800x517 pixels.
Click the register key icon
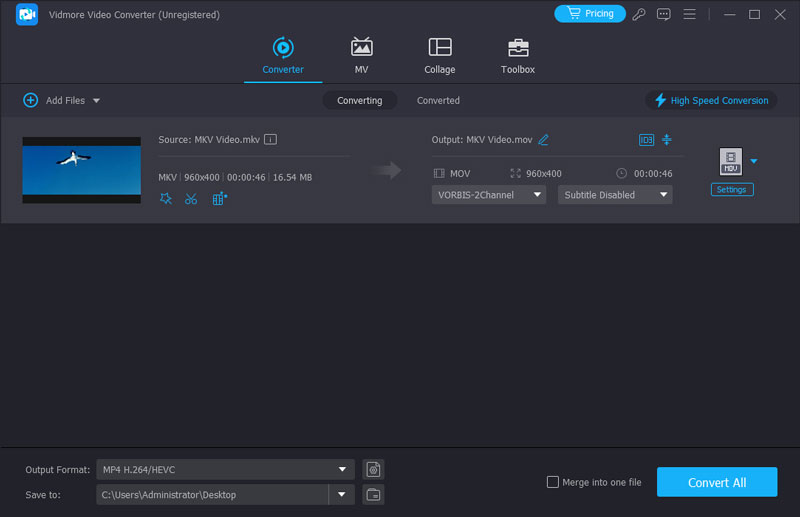click(x=639, y=14)
